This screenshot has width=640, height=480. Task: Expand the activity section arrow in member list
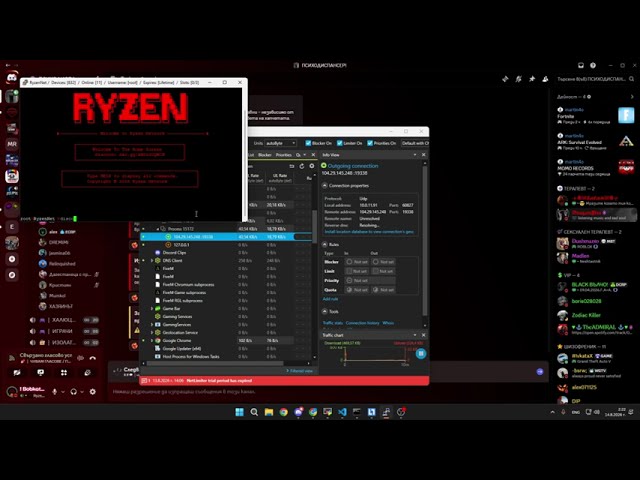tap(632, 97)
